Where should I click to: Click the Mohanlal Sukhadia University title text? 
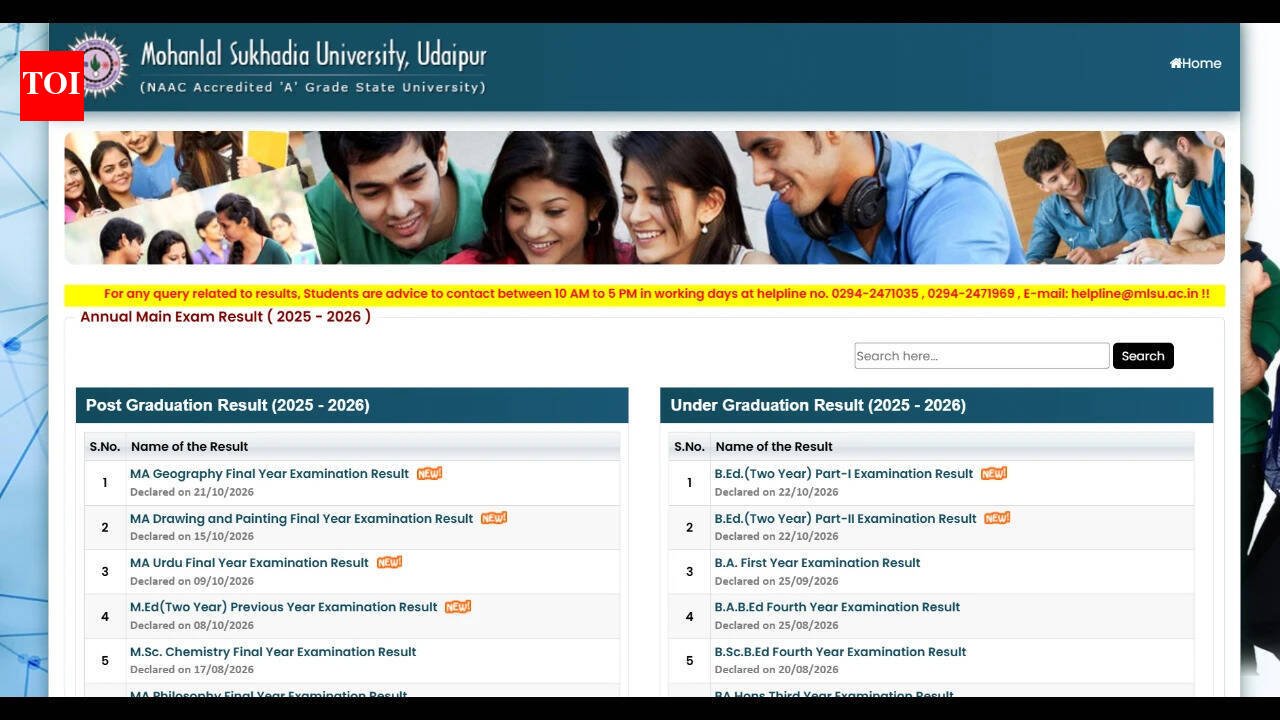click(313, 54)
